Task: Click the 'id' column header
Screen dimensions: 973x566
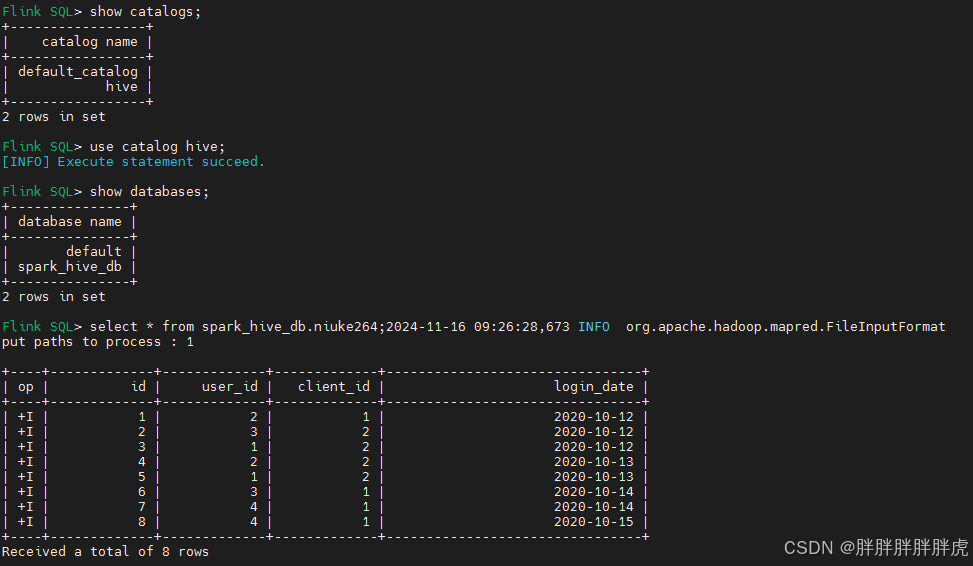Action: (139, 386)
